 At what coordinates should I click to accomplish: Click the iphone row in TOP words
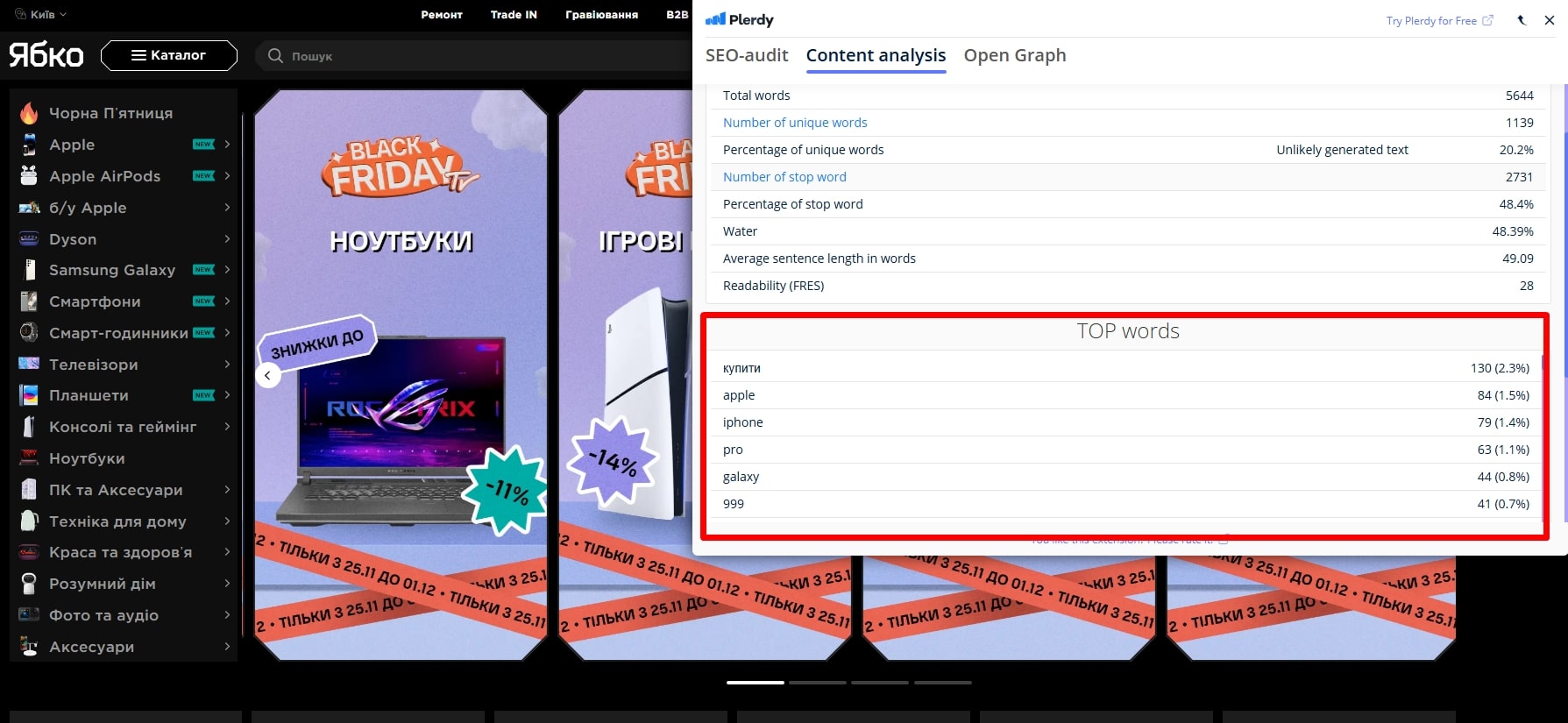(x=1125, y=422)
